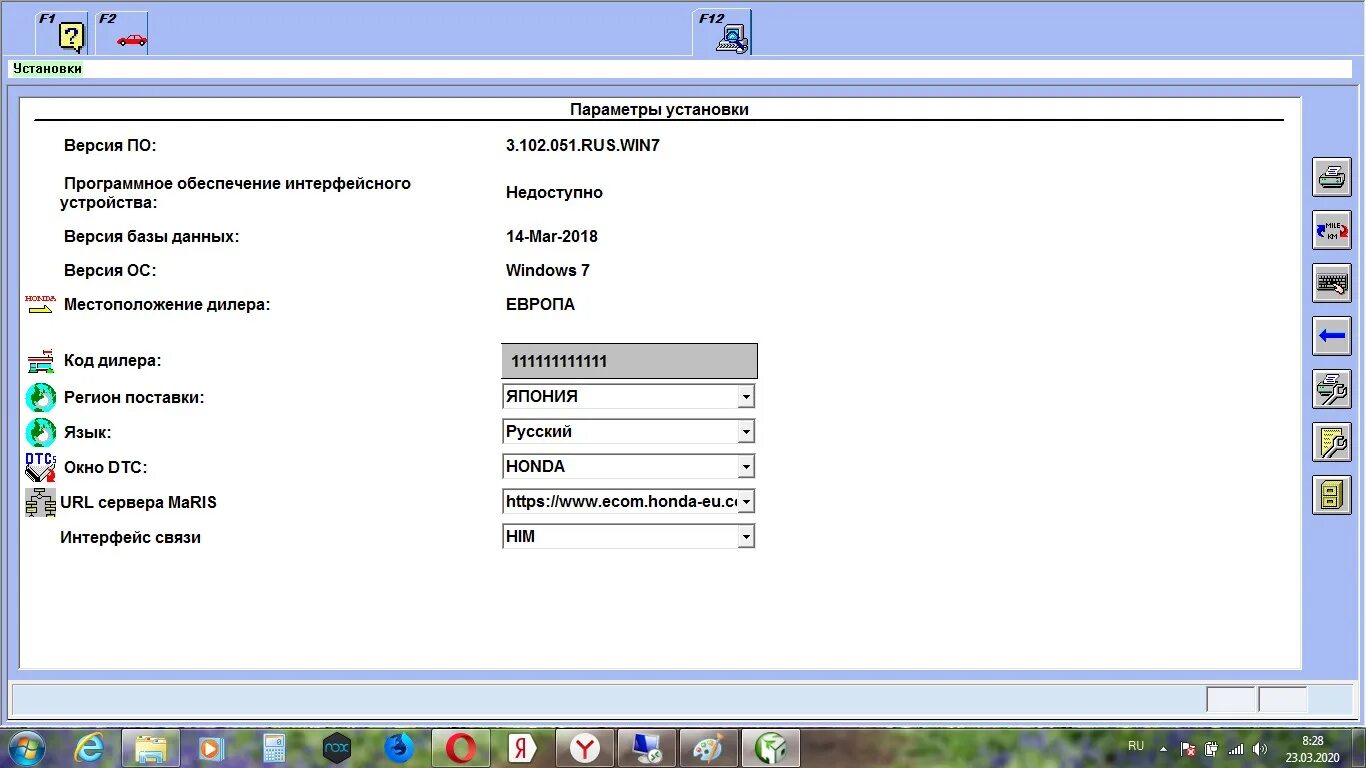The image size is (1366, 768).
Task: Open printer setup wrench icon
Action: (x=1332, y=389)
